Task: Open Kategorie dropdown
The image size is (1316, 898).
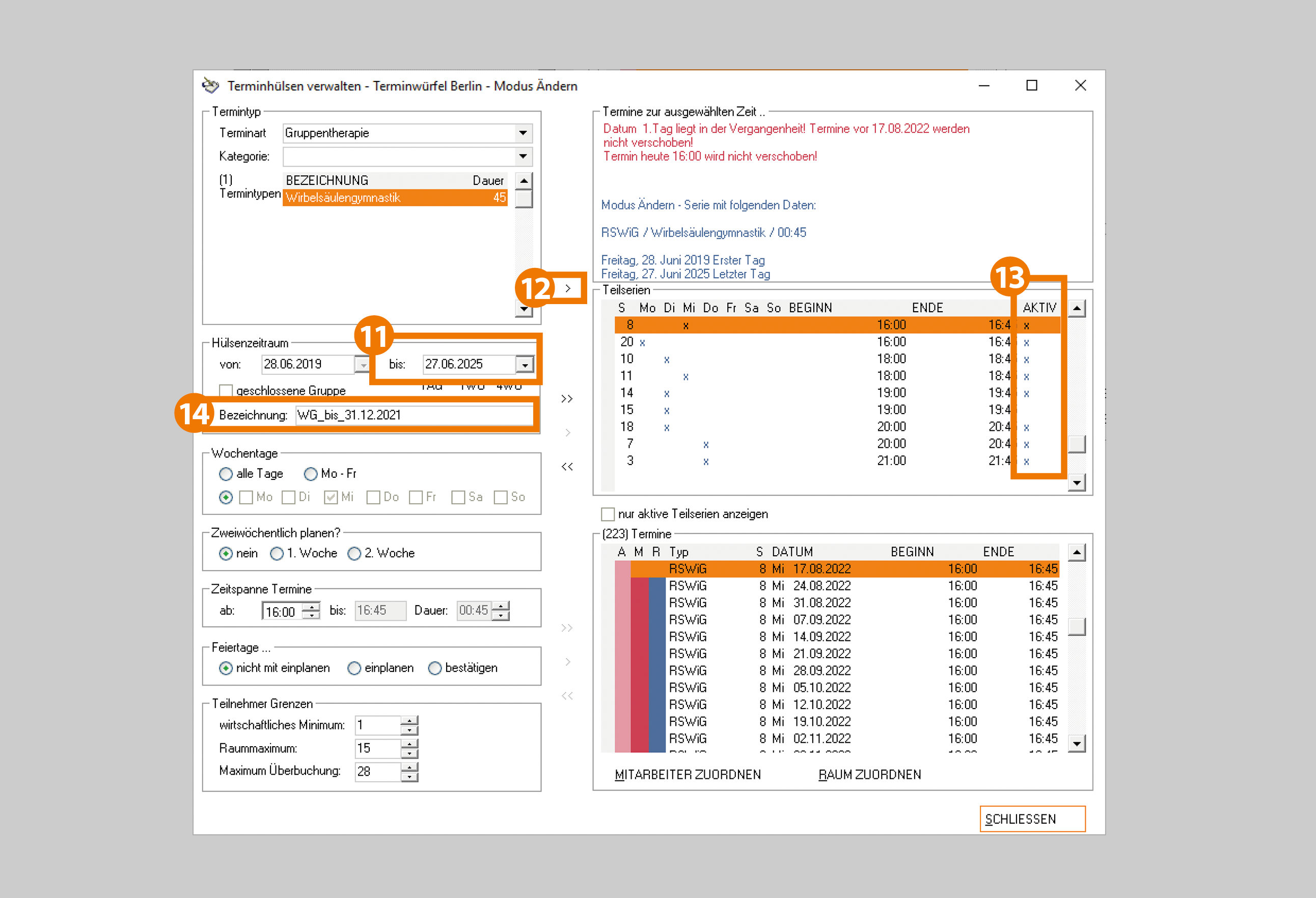Action: pyautogui.click(x=523, y=156)
